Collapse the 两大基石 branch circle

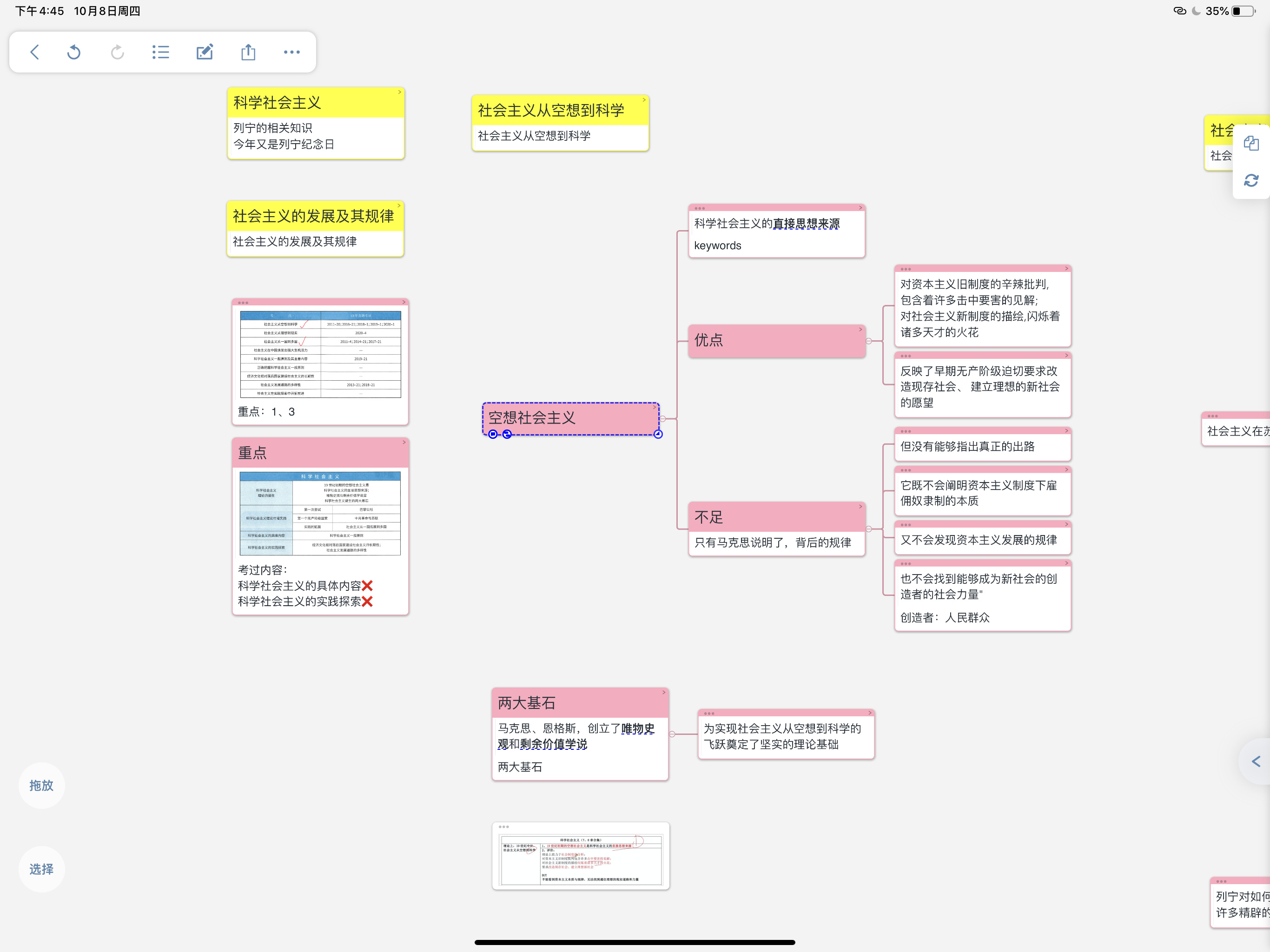pos(672,734)
